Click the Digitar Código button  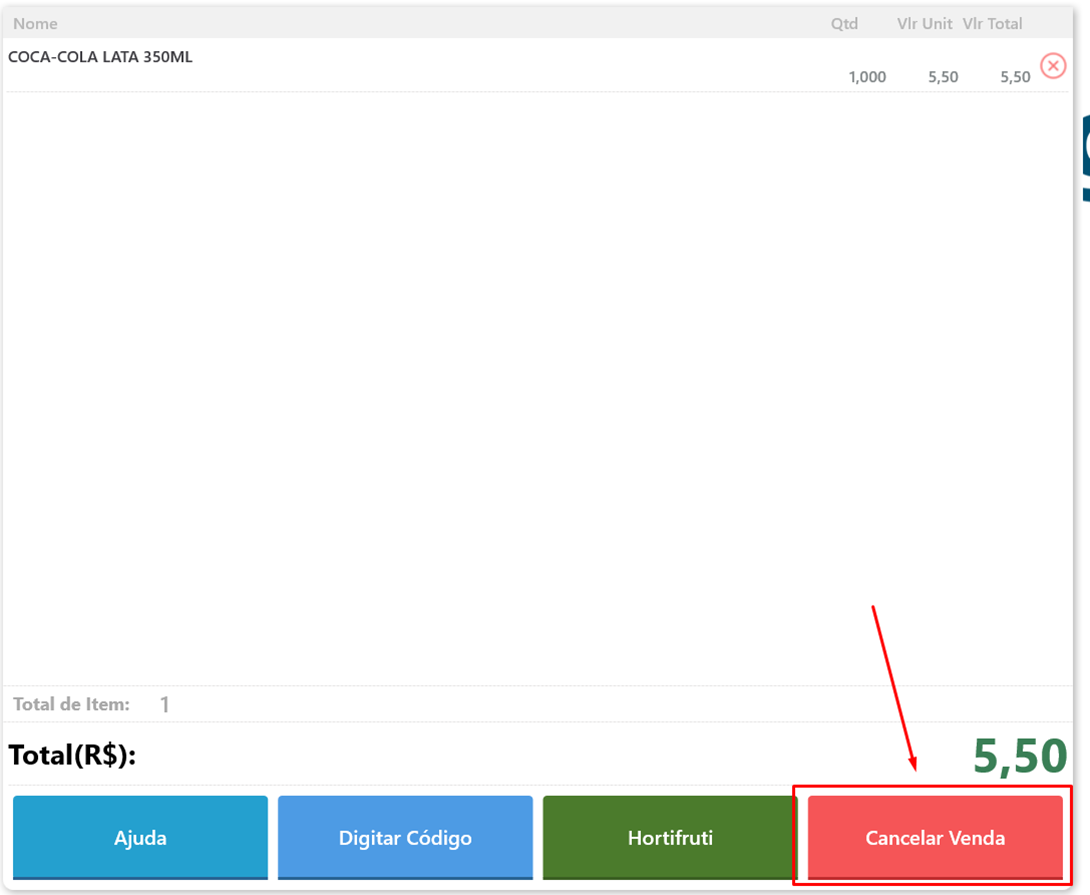tap(405, 837)
